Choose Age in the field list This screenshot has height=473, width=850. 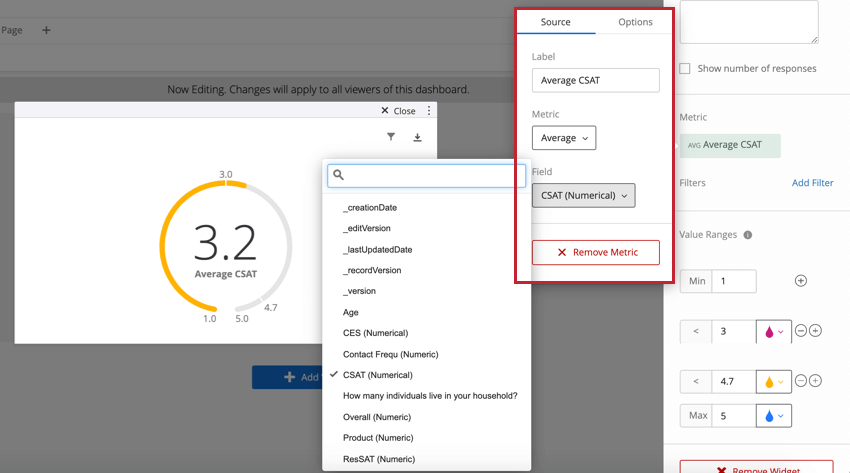pos(351,312)
